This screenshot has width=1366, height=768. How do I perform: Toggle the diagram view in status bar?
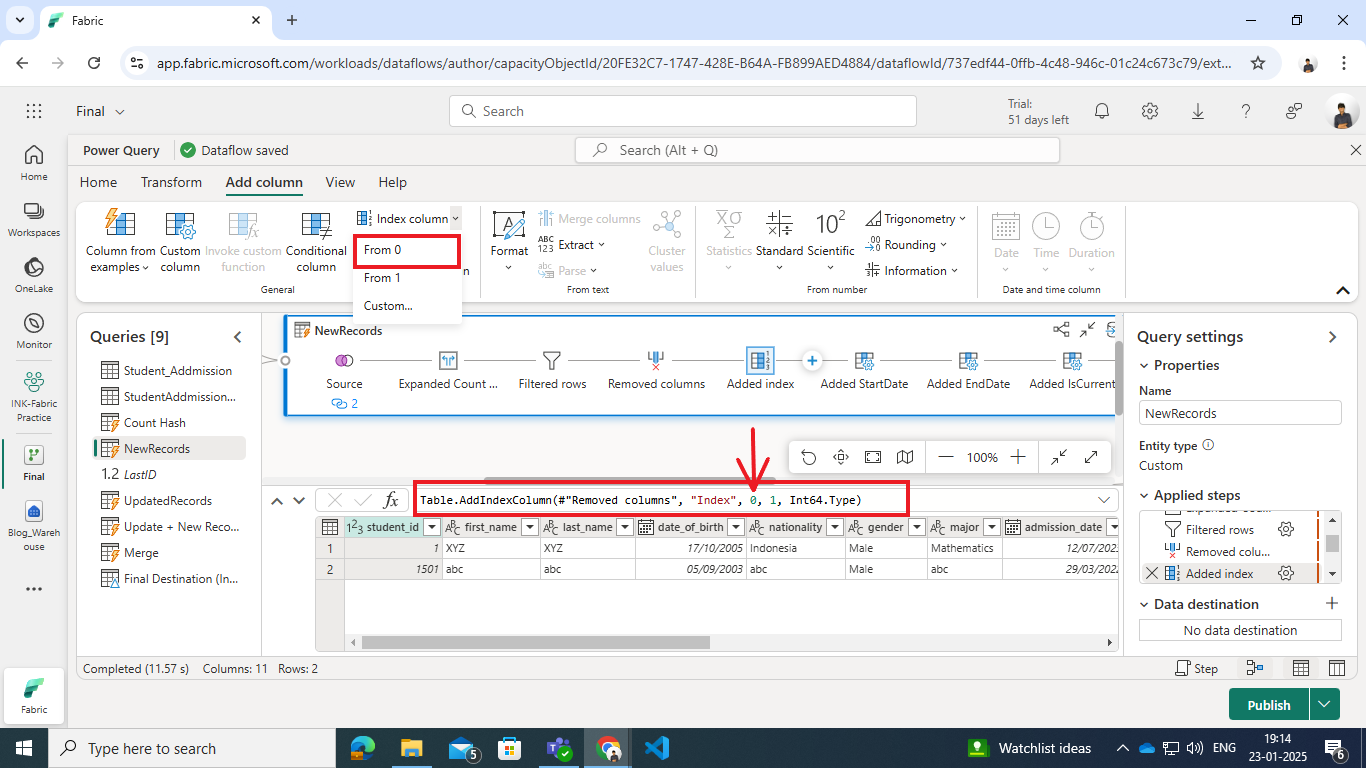tap(1254, 668)
